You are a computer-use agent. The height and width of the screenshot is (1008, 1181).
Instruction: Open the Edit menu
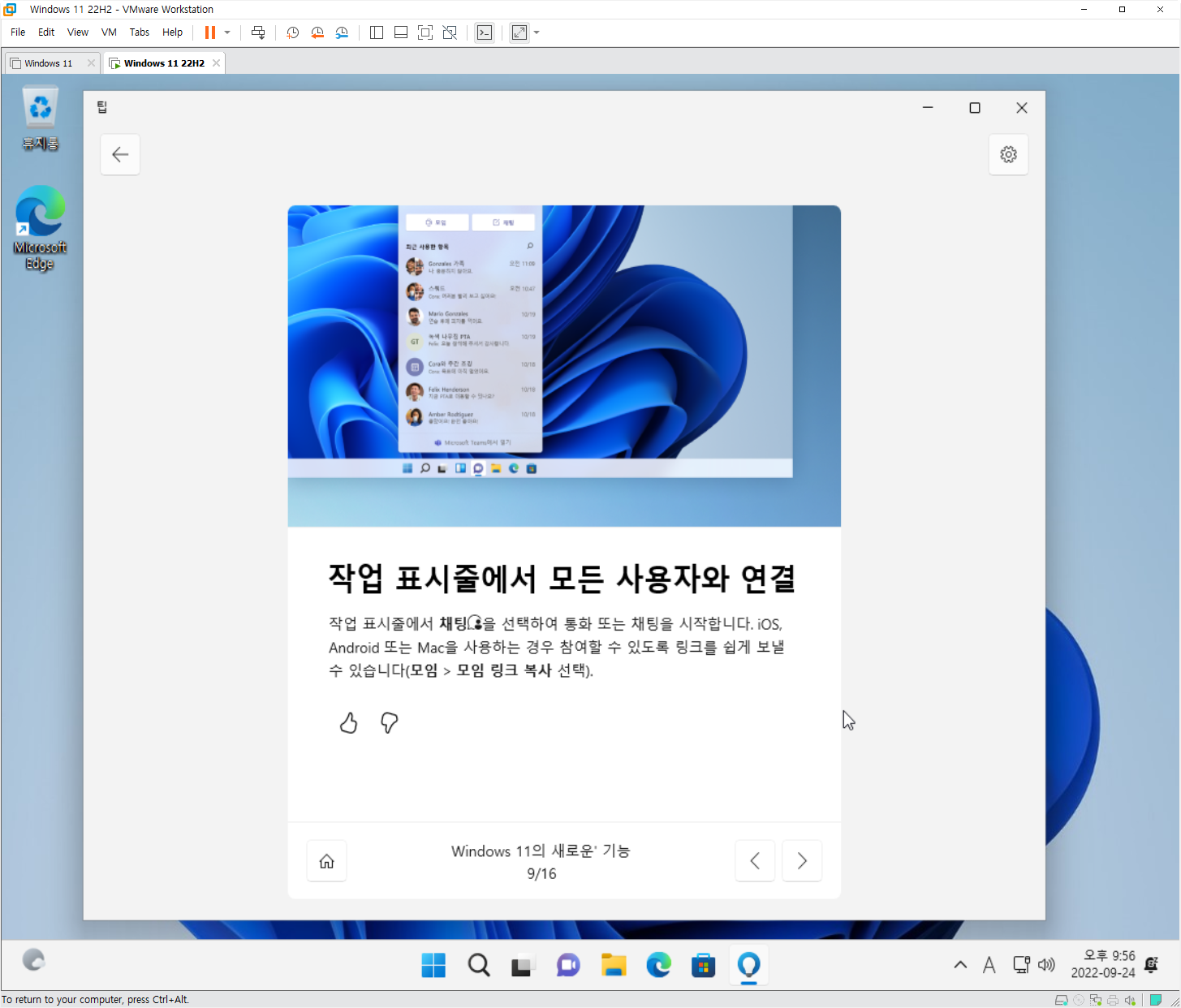point(46,32)
